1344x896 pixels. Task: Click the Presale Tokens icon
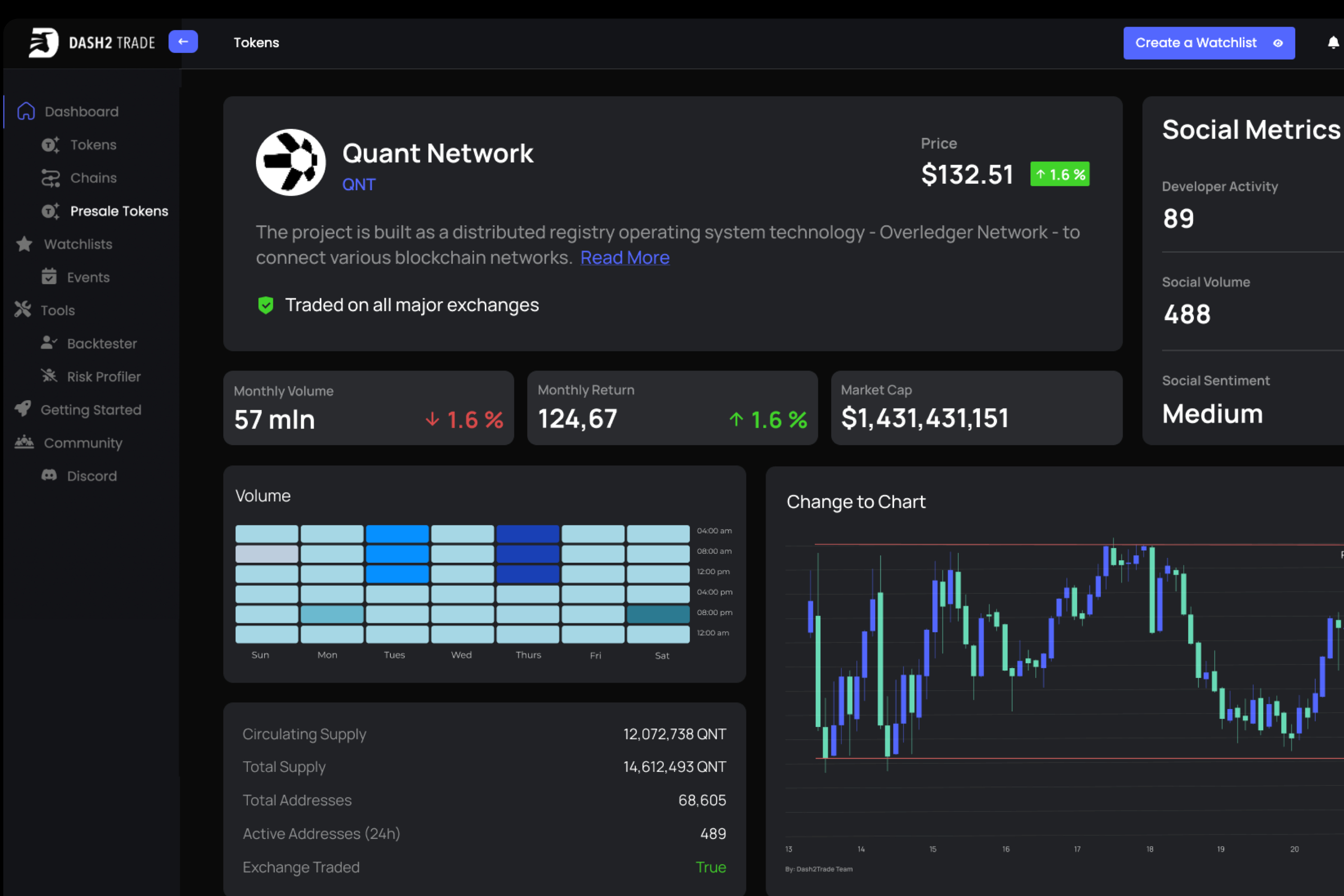tap(51, 211)
